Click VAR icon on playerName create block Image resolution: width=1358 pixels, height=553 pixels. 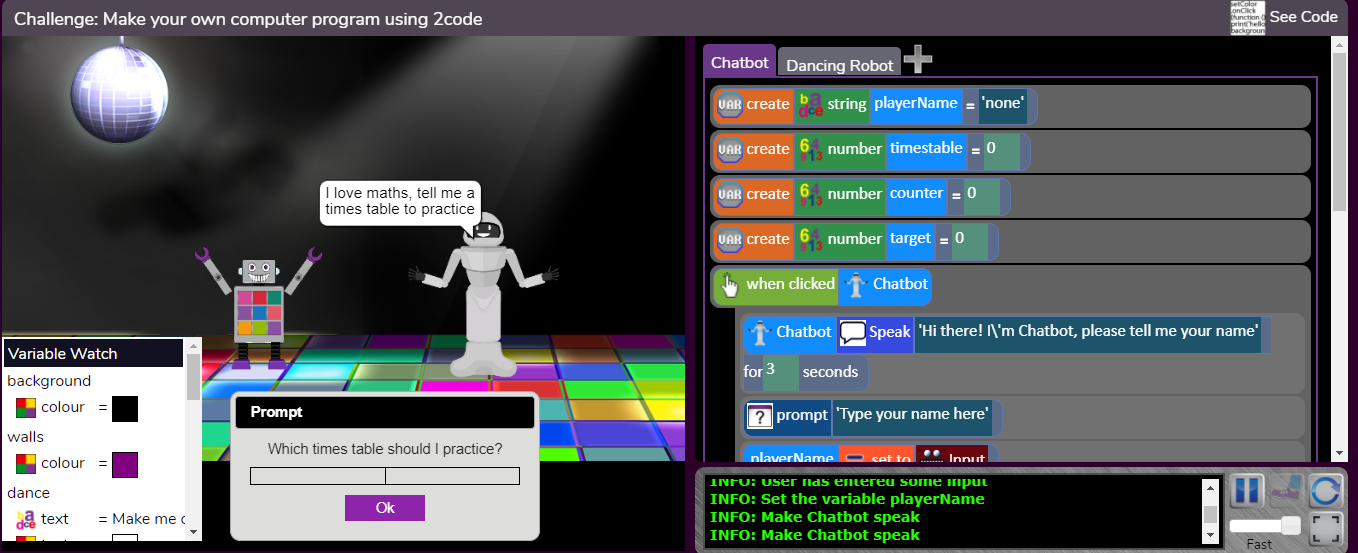tap(730, 104)
